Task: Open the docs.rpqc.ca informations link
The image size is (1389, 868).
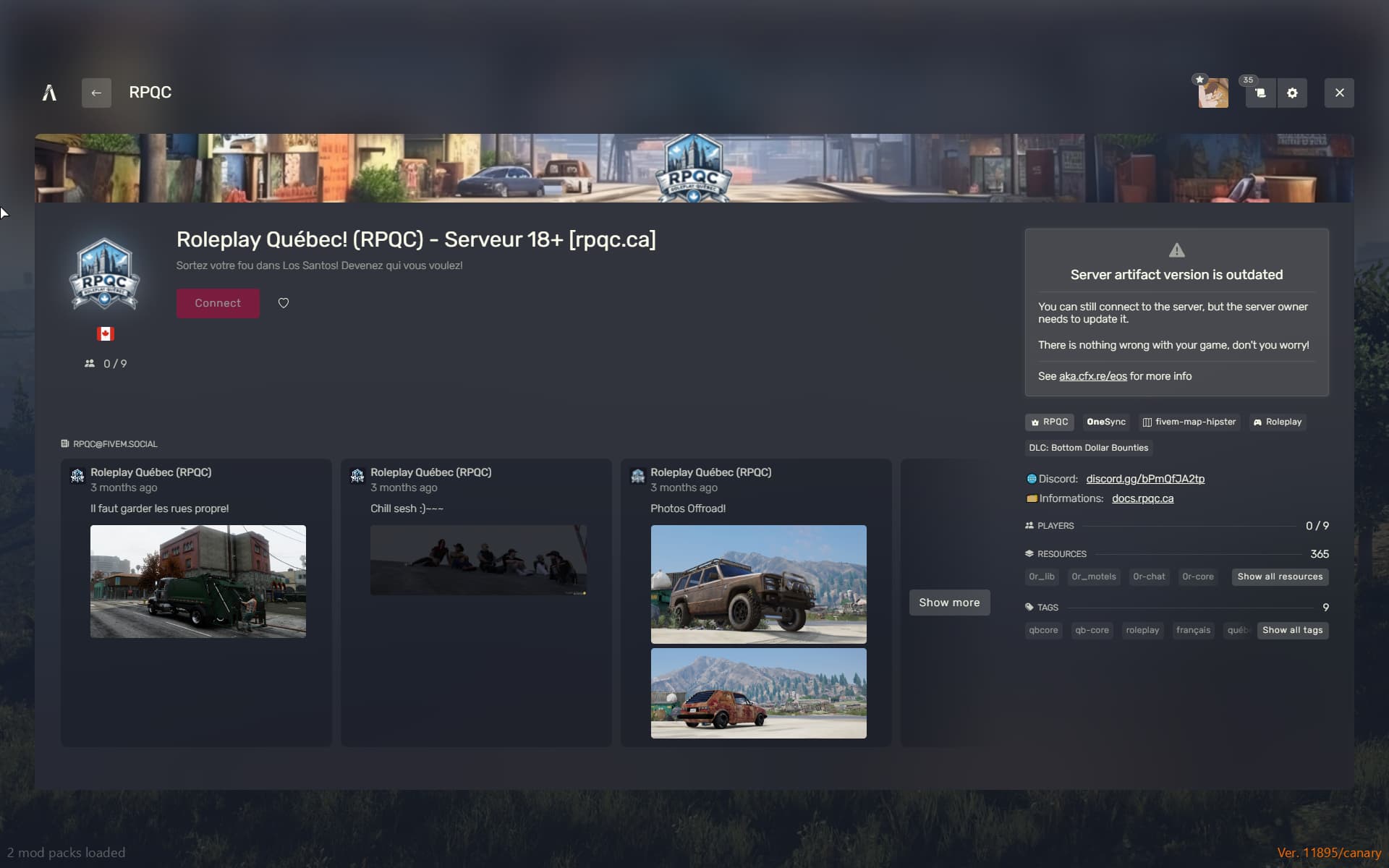Action: 1143,498
